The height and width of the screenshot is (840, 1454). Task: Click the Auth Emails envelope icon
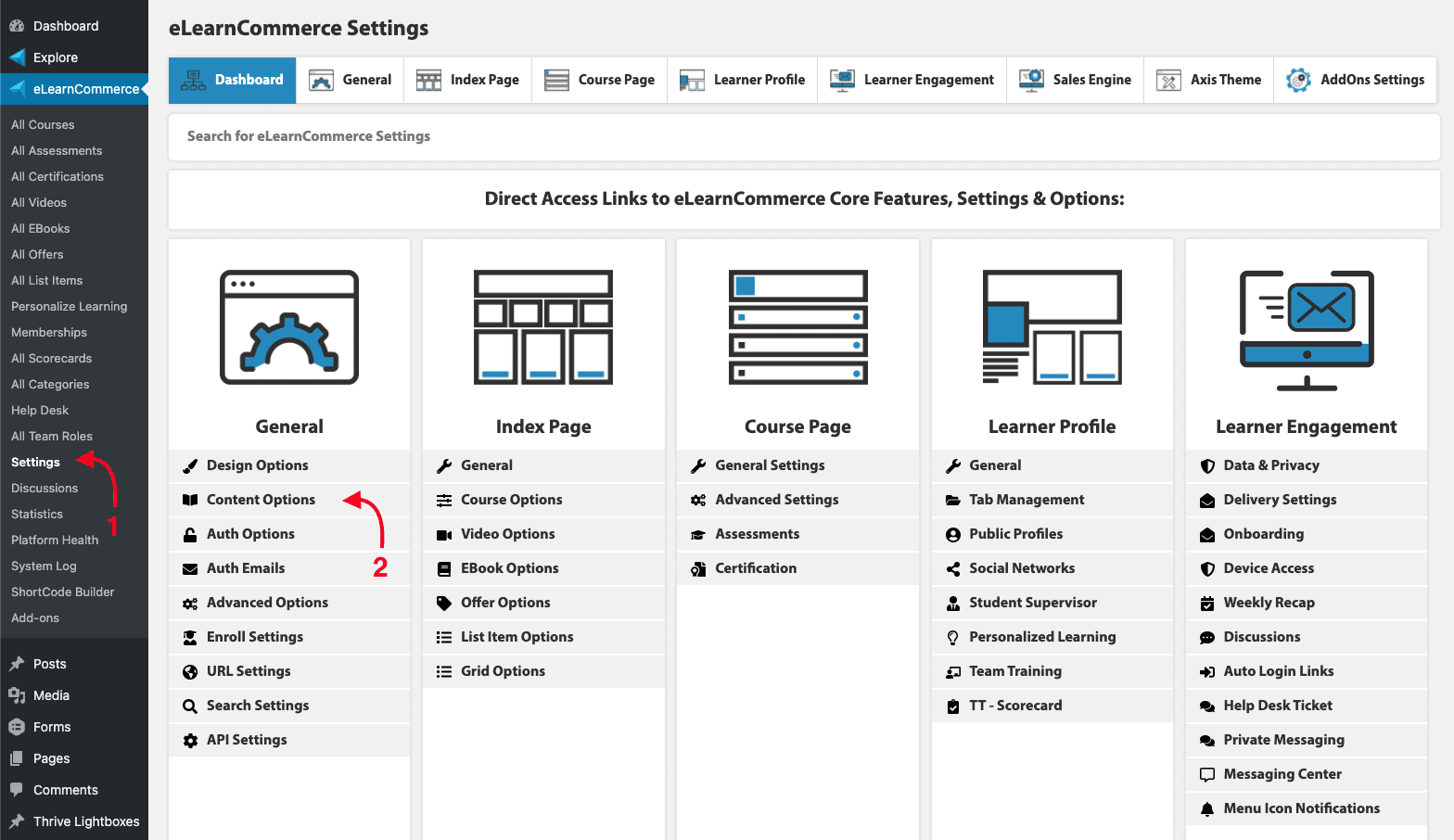[x=190, y=569]
